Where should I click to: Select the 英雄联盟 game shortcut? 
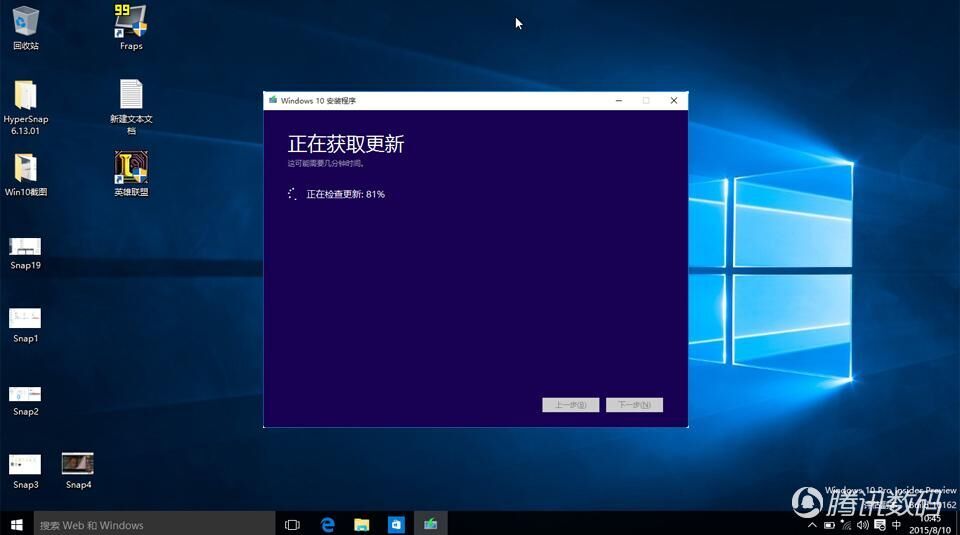click(131, 168)
